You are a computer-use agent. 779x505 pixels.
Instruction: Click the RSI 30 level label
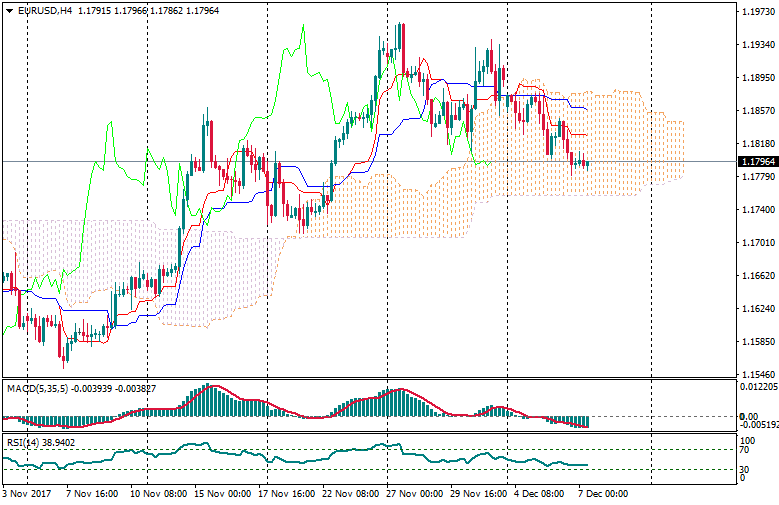[x=742, y=467]
